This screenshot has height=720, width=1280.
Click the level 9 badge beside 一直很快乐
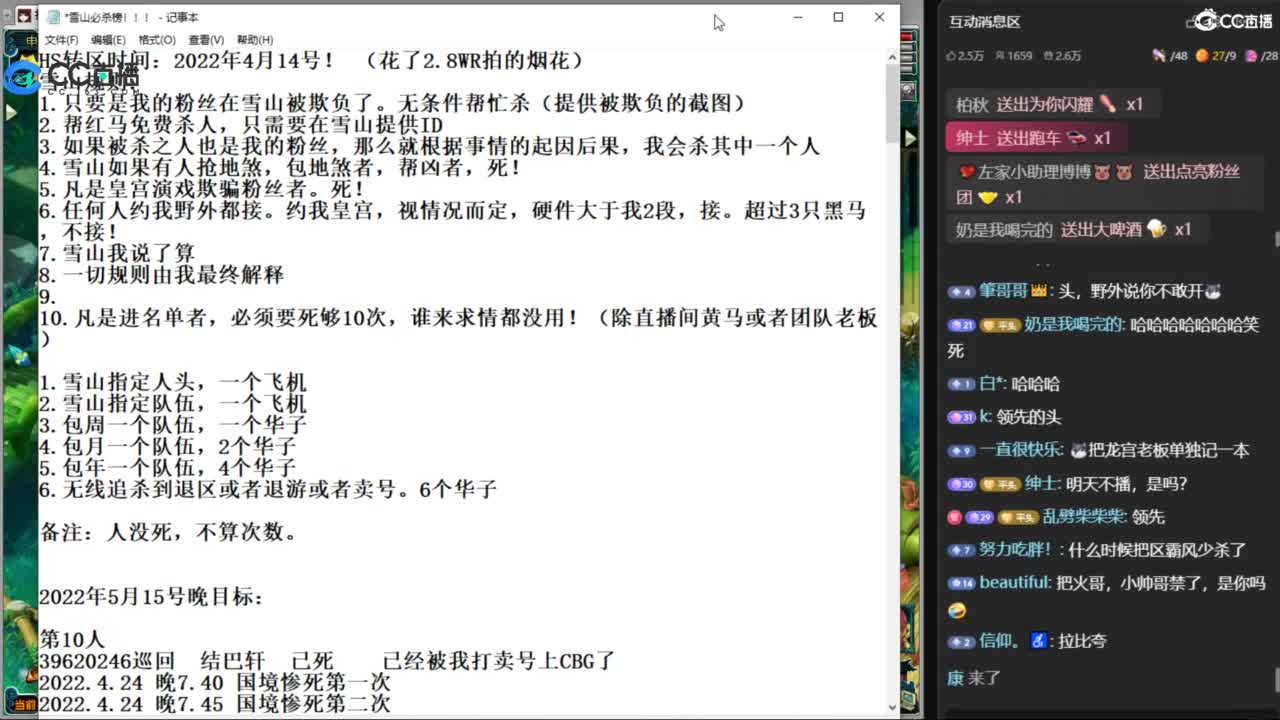[x=961, y=451]
